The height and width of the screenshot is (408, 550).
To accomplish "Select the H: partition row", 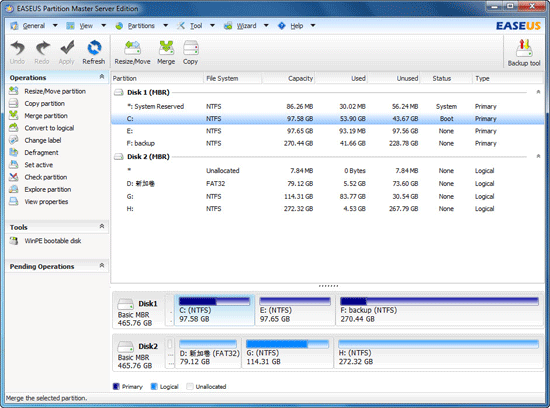I will coord(328,209).
